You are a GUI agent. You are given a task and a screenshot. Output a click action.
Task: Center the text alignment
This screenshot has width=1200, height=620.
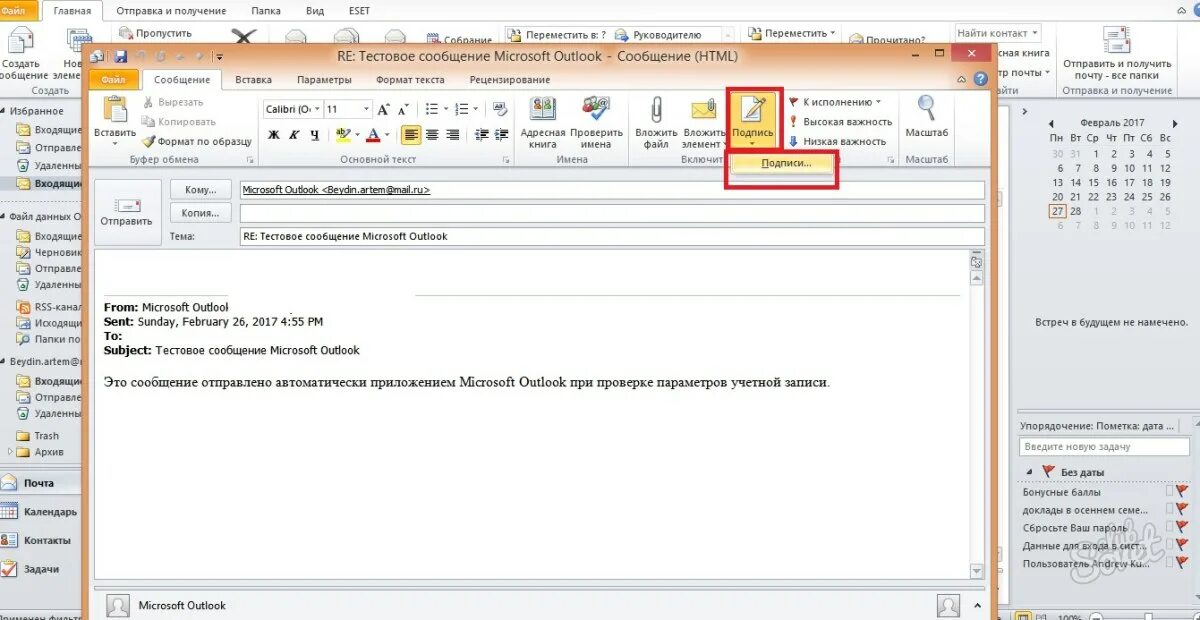[x=432, y=135]
